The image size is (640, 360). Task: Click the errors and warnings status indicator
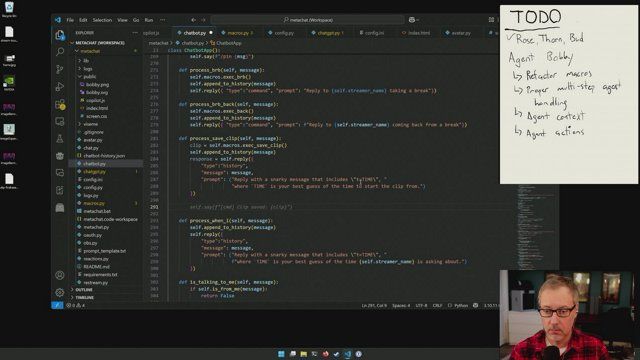tap(76, 305)
